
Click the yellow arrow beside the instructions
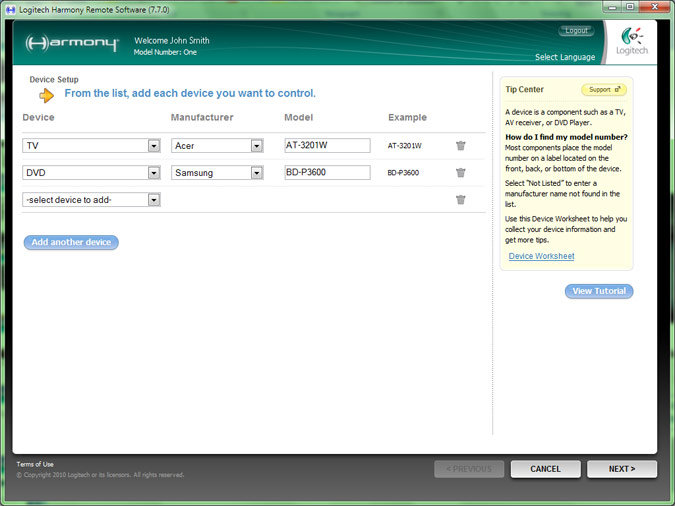[46, 95]
